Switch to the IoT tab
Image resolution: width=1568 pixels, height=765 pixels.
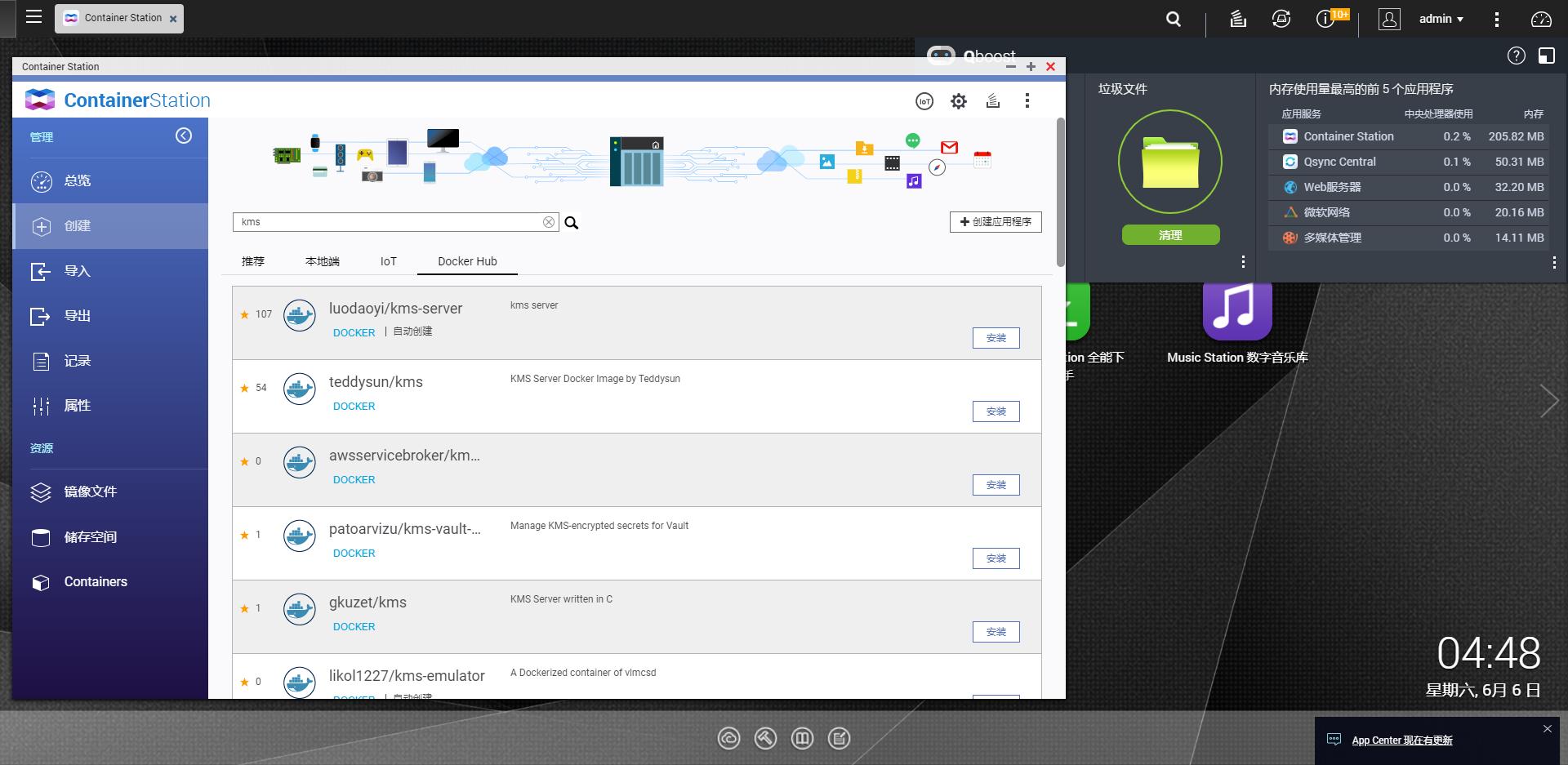coord(388,261)
